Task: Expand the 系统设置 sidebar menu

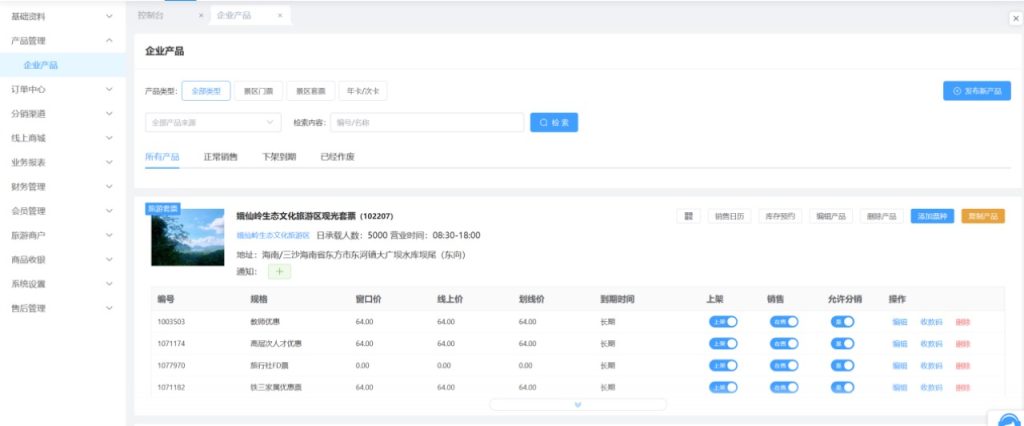Action: point(63,284)
